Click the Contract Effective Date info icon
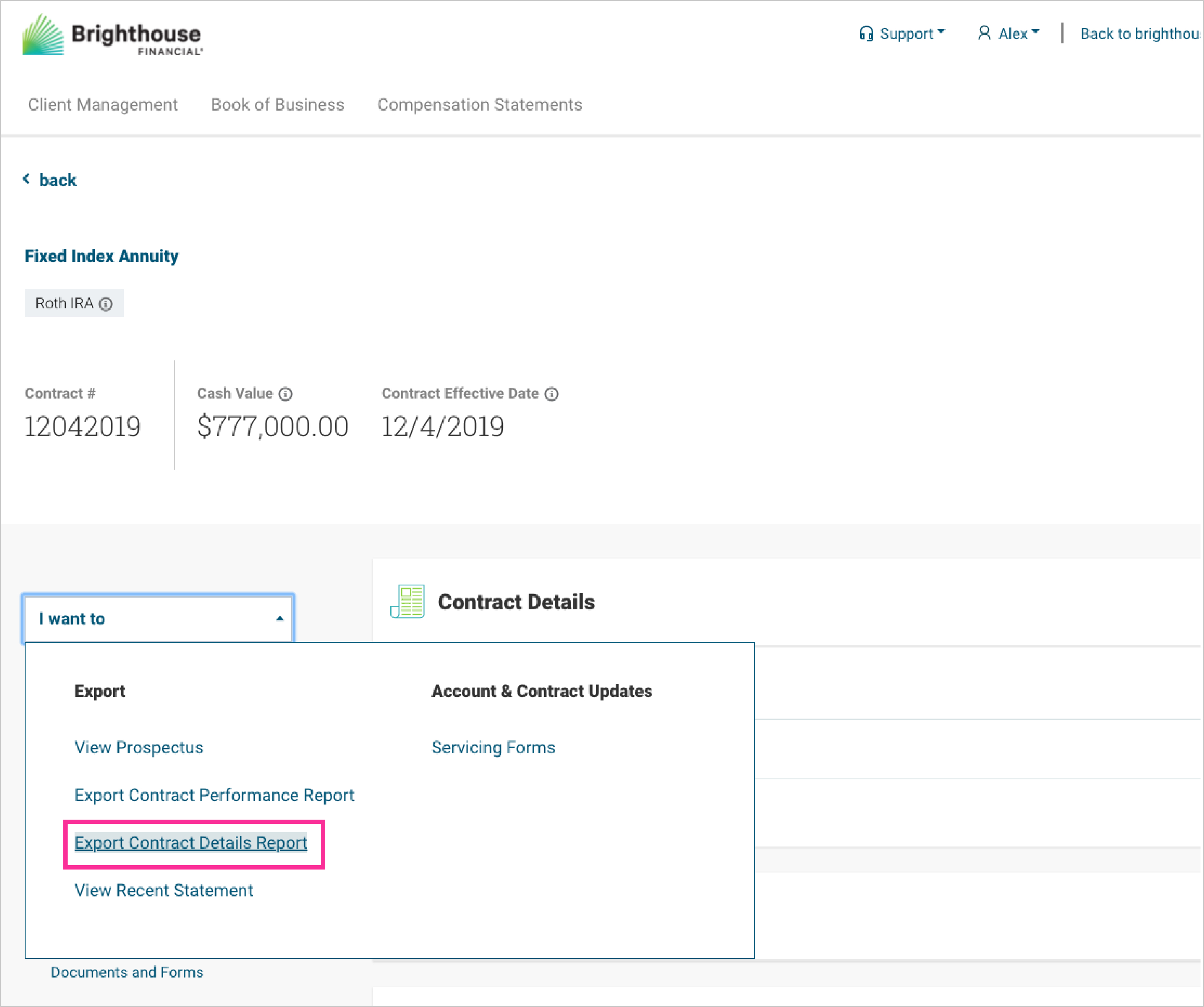This screenshot has width=1204, height=1007. click(x=551, y=394)
